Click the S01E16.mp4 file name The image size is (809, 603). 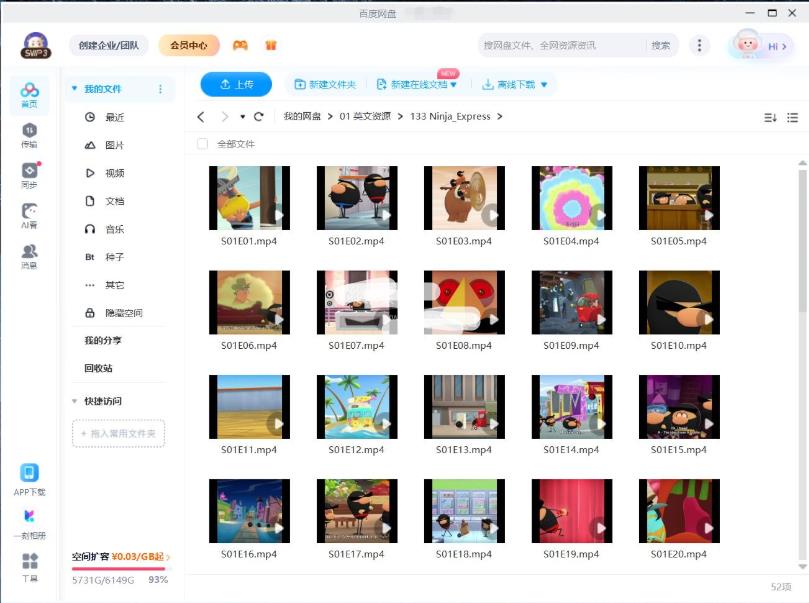(x=249, y=554)
